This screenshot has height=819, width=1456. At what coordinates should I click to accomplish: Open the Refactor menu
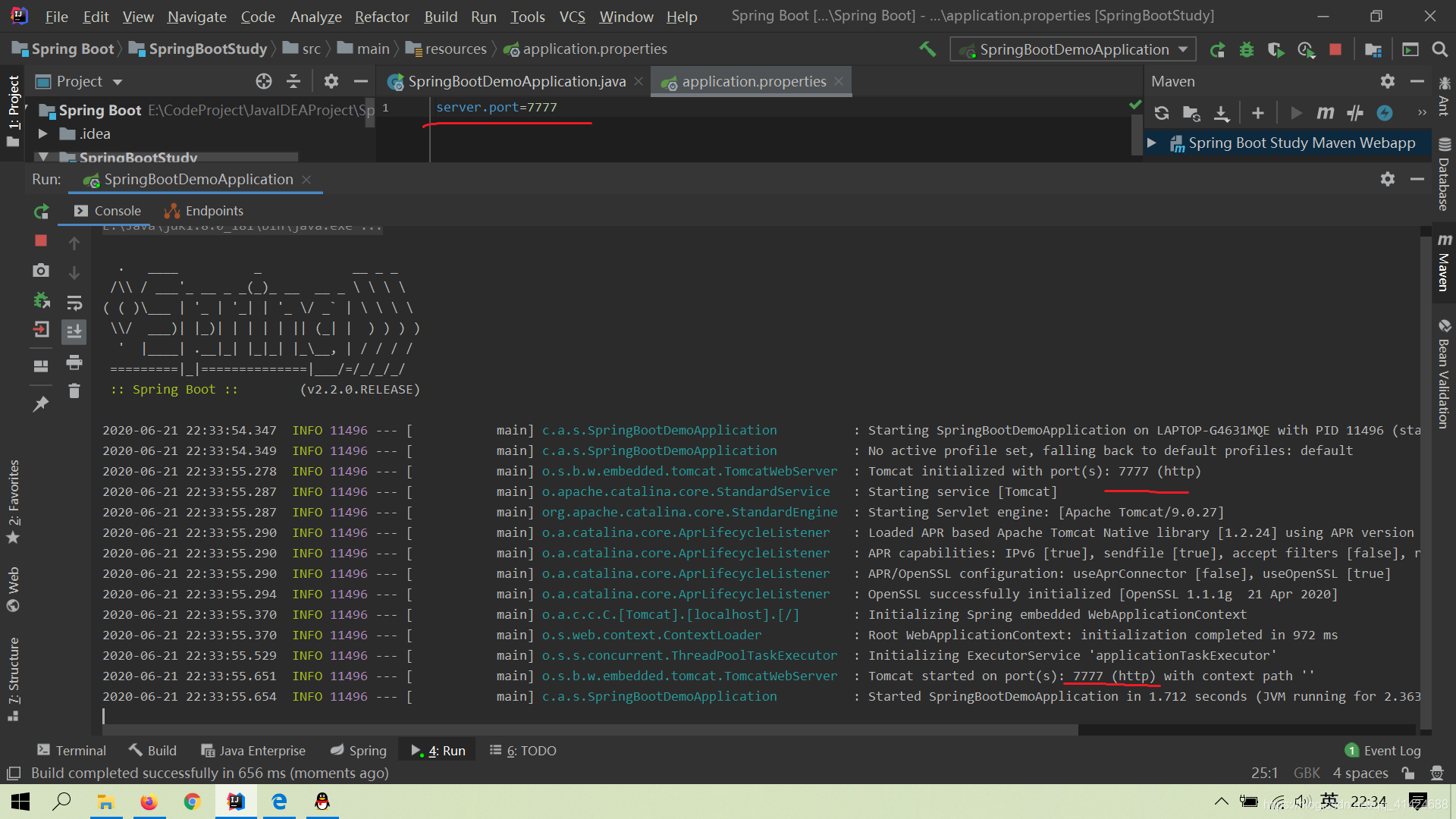(381, 17)
